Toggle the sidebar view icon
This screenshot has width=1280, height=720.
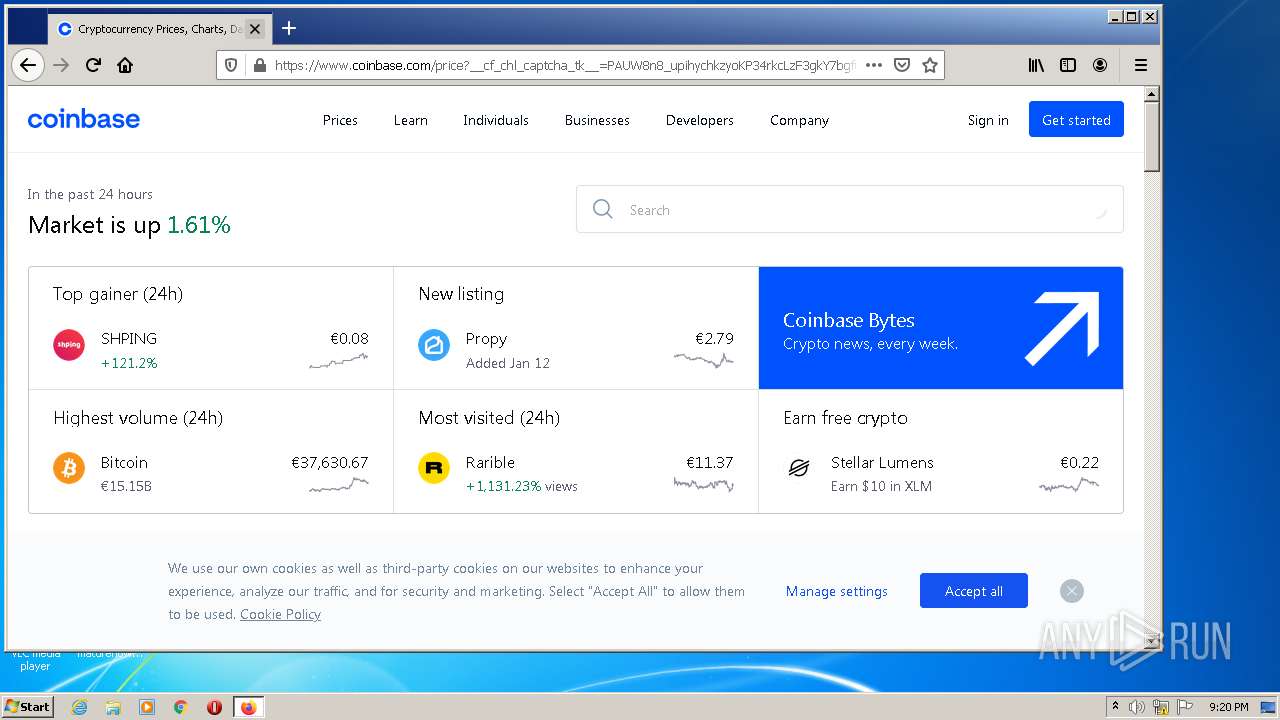click(x=1068, y=65)
